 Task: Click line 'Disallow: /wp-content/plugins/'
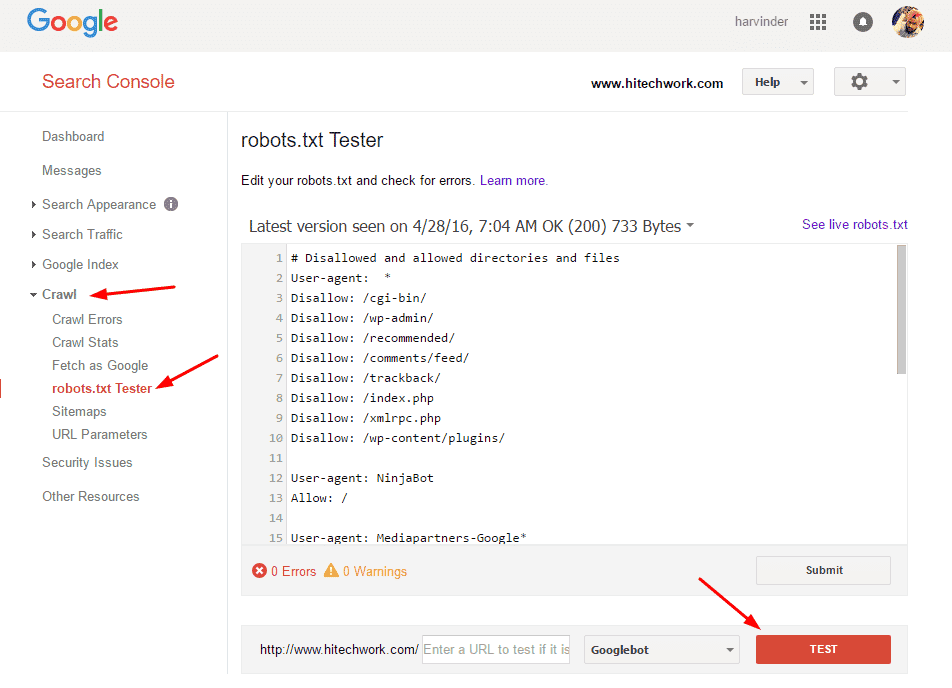[x=398, y=438]
